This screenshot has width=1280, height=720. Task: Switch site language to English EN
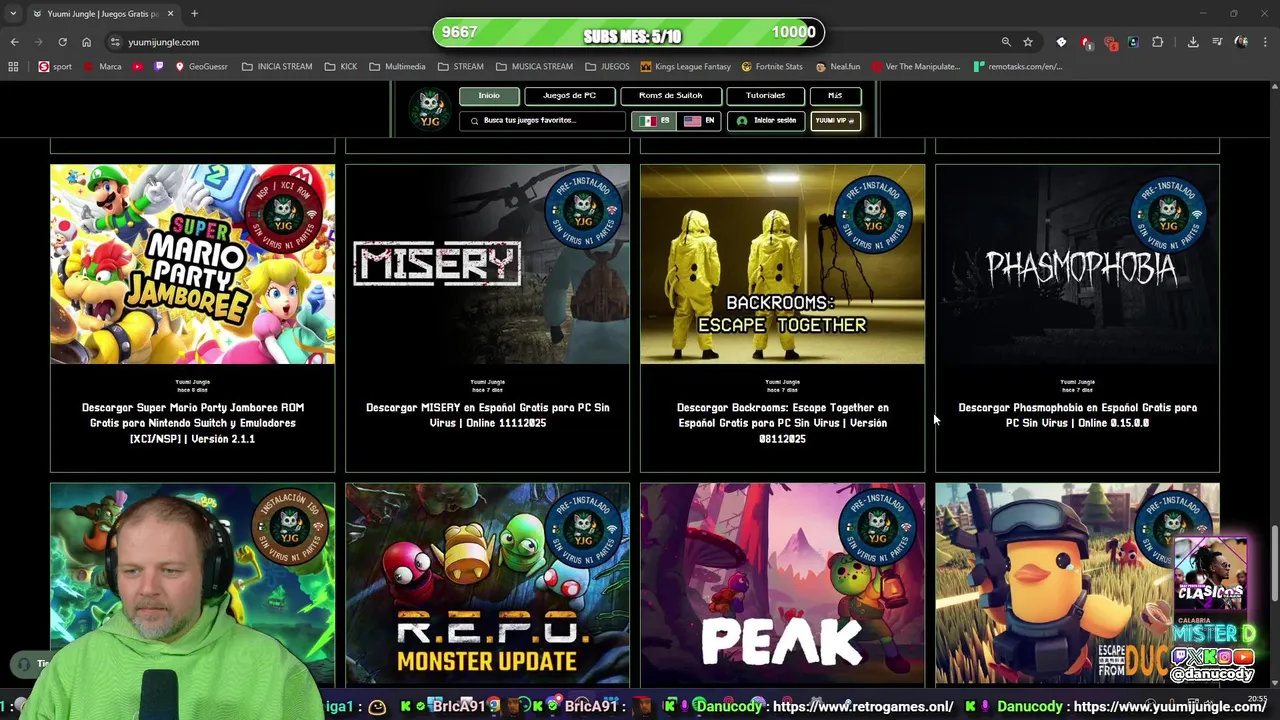point(699,121)
